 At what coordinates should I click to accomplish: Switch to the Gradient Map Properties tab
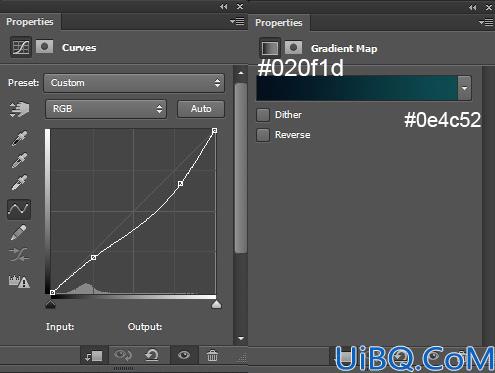pyautogui.click(x=279, y=23)
